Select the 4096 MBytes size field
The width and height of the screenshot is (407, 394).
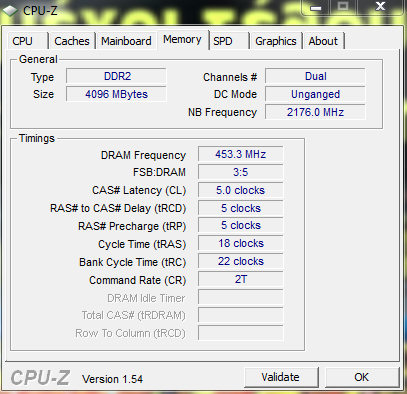coord(116,94)
